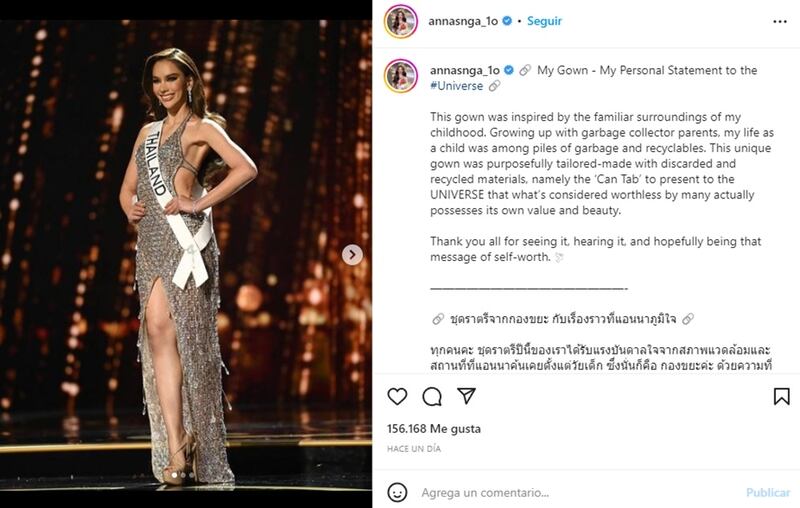Open comments with the speech bubble icon
This screenshot has width=800, height=508.
coord(432,396)
